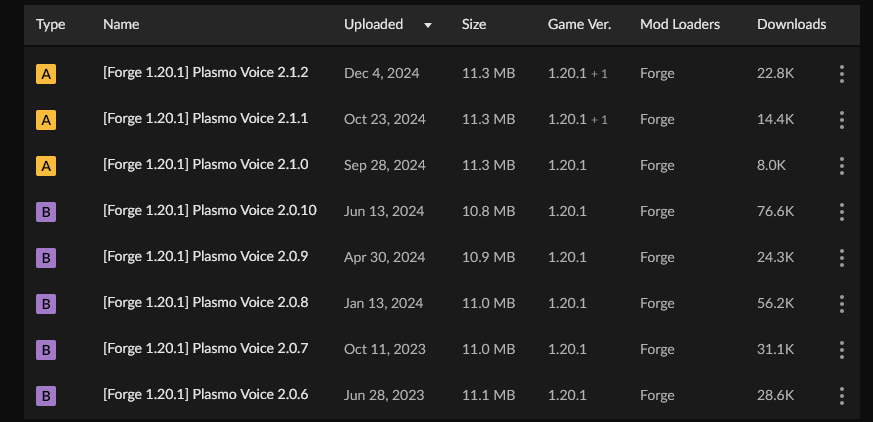Sort the files by Size column header

click(474, 24)
